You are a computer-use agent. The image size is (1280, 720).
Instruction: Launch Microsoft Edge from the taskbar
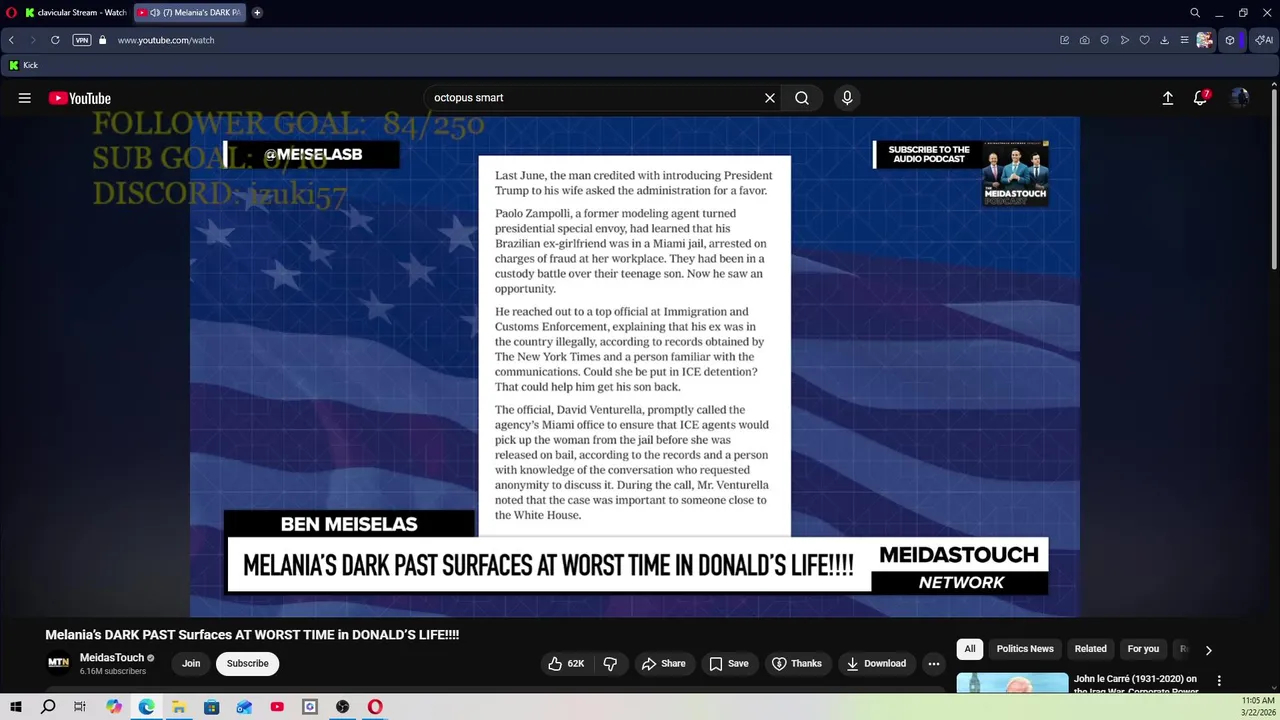tap(146, 707)
